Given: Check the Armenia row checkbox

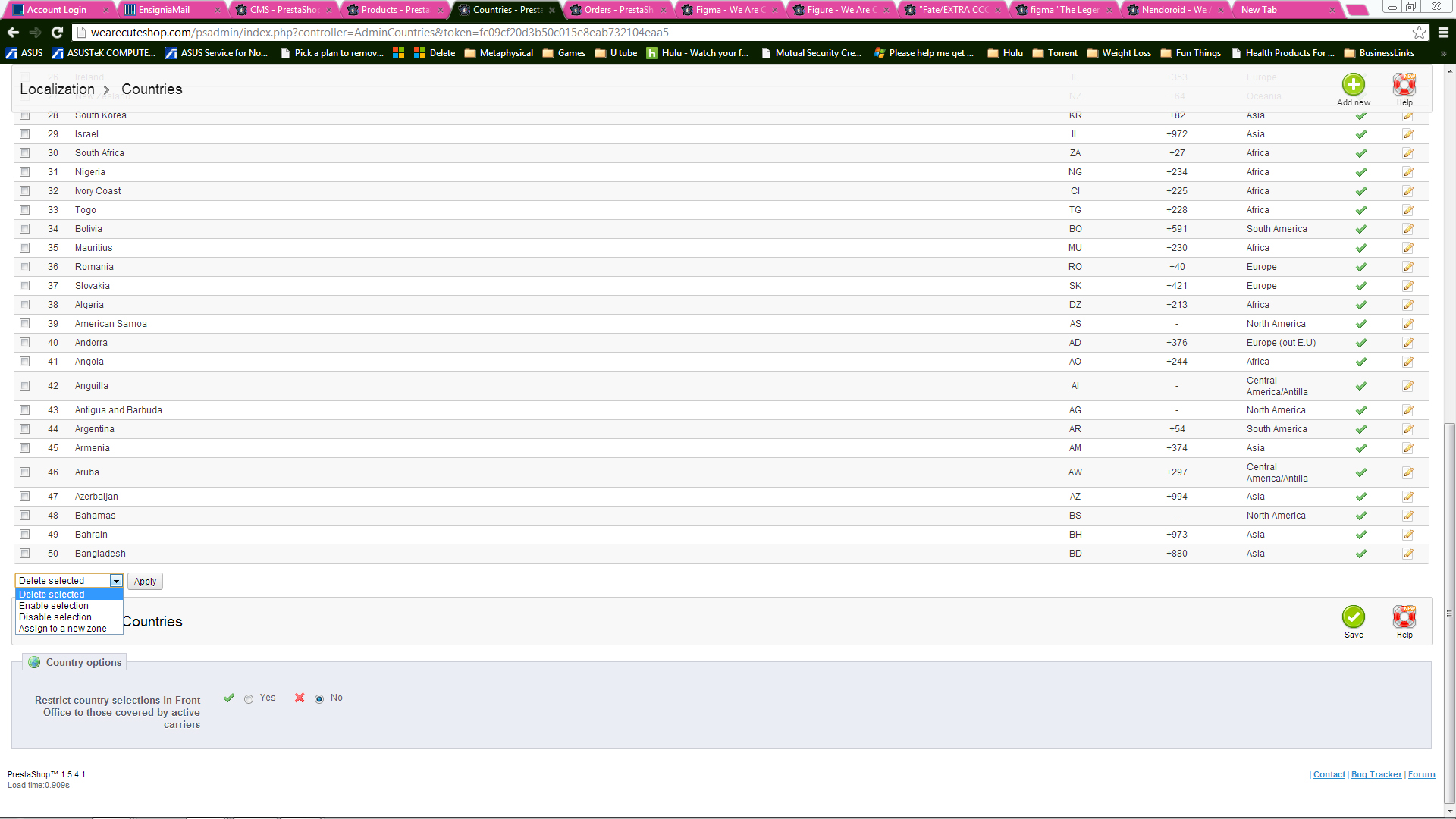Looking at the screenshot, I should (x=25, y=448).
